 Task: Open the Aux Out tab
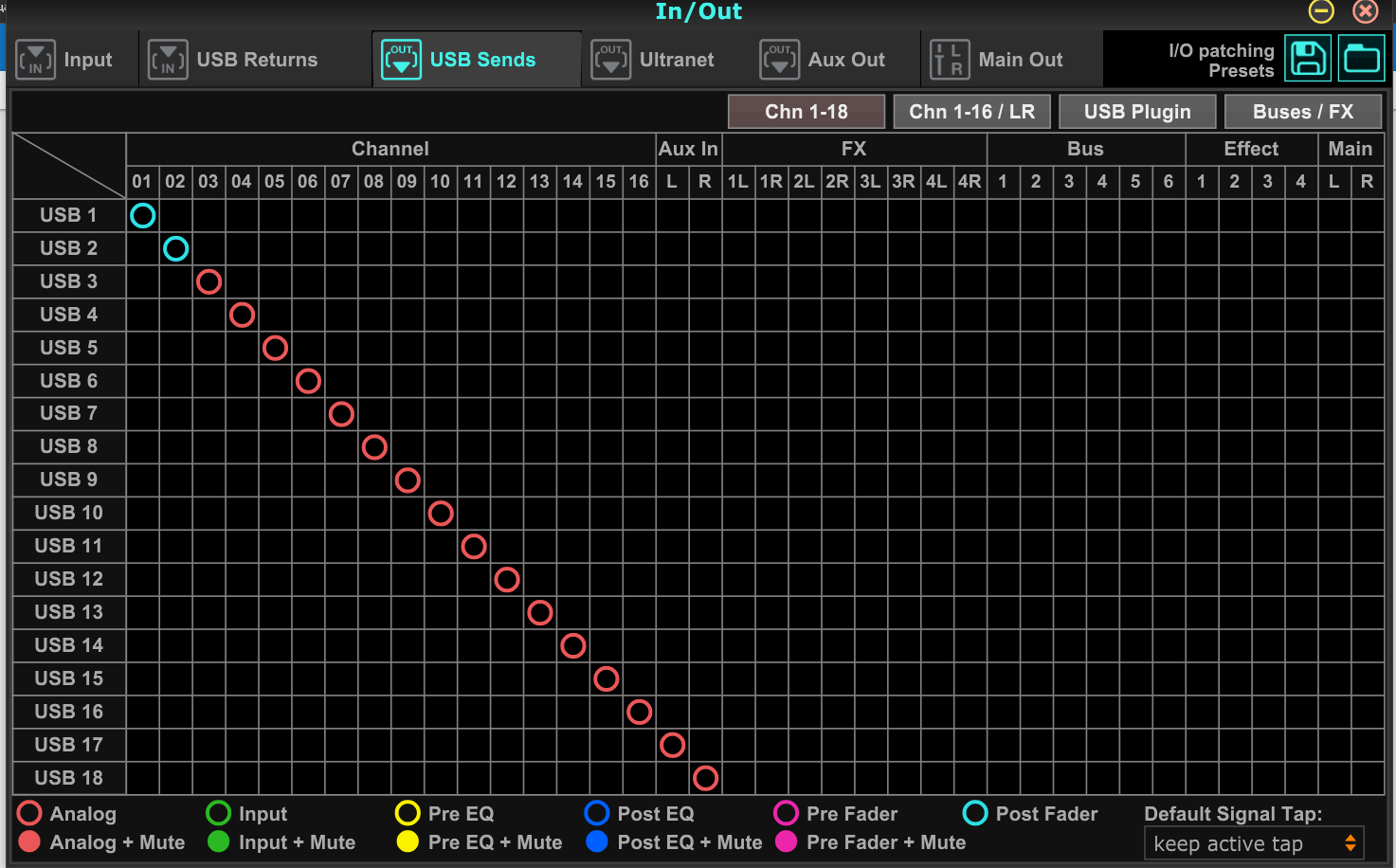tap(837, 60)
